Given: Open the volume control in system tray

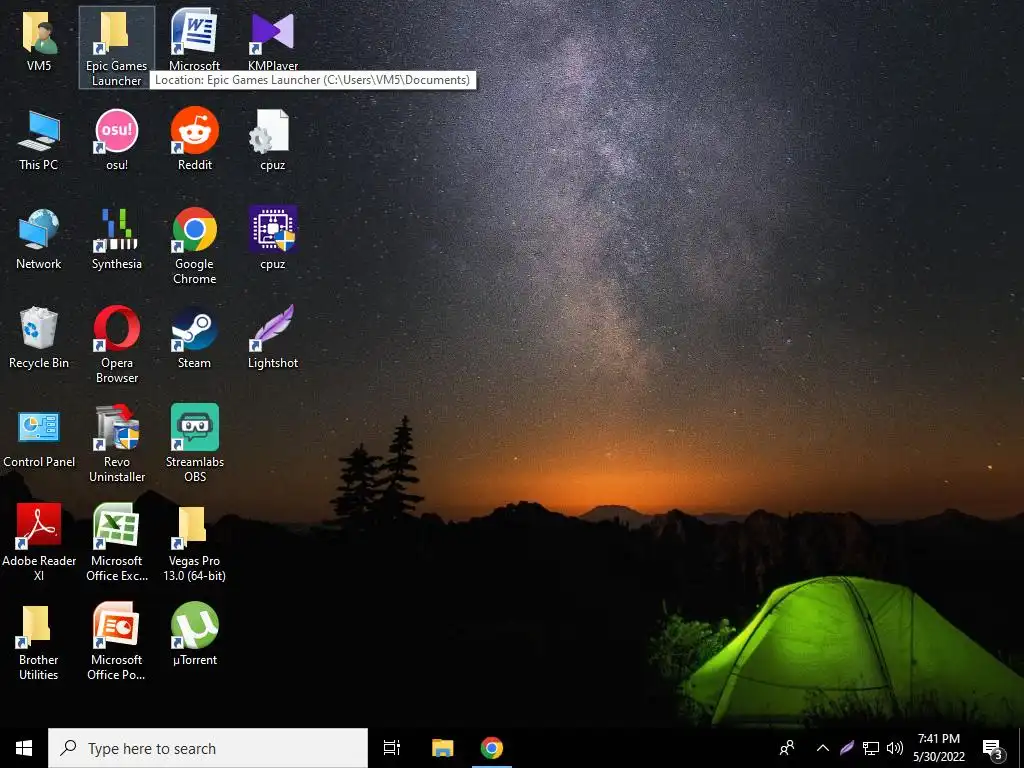Looking at the screenshot, I should pyautogui.click(x=895, y=748).
